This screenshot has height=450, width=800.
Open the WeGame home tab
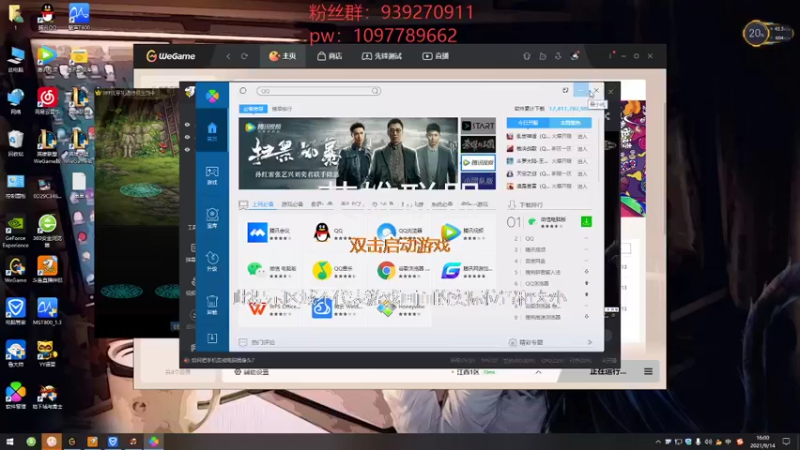pyautogui.click(x=283, y=56)
